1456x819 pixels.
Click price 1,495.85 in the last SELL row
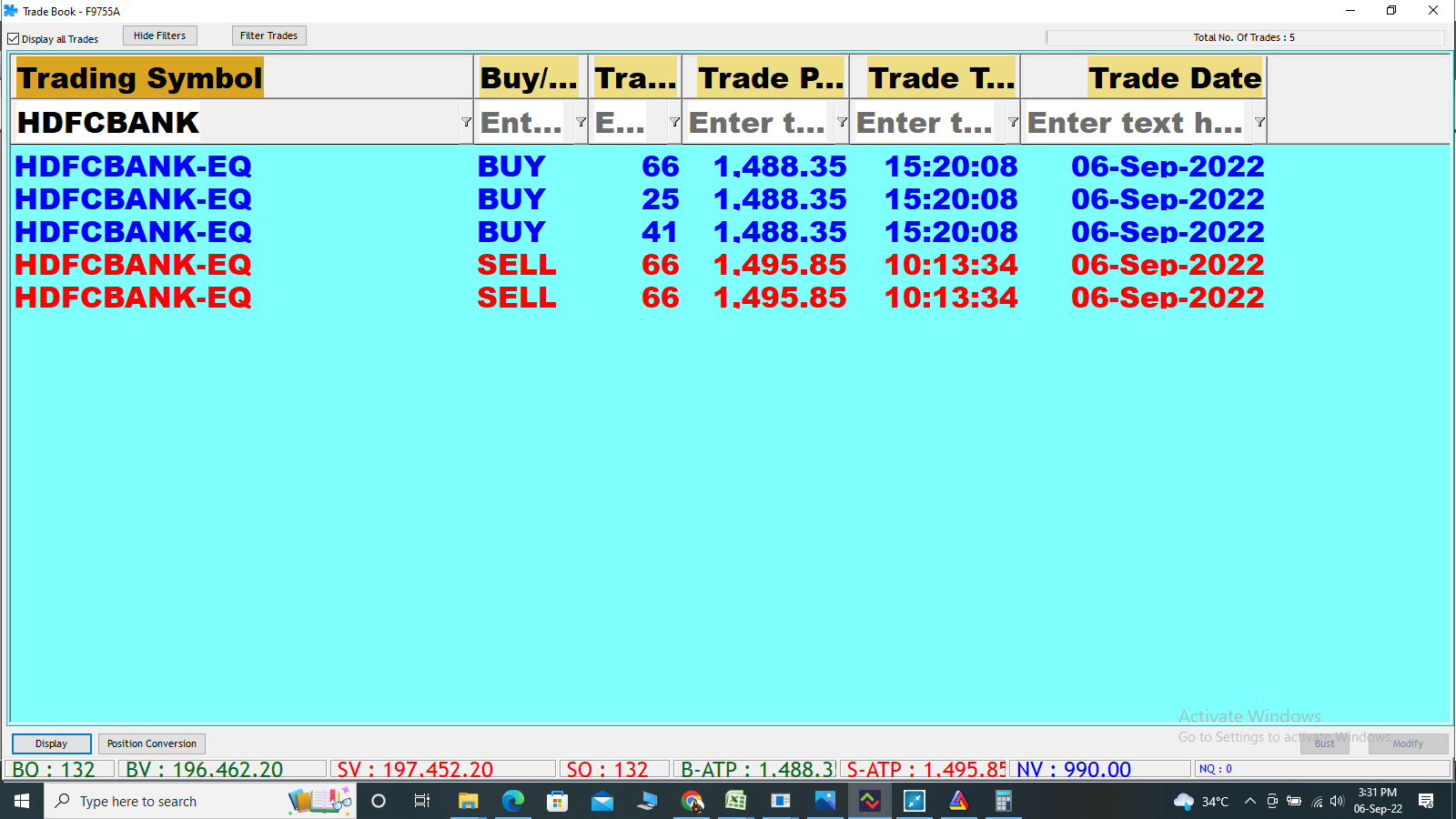780,298
